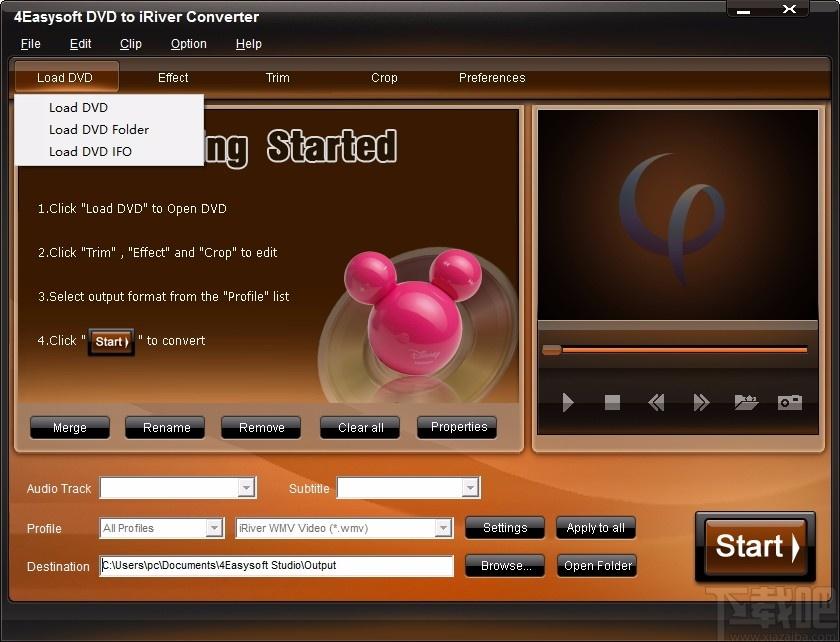Take a snapshot with the camera icon
Screen dimensions: 840x642
[790, 402]
